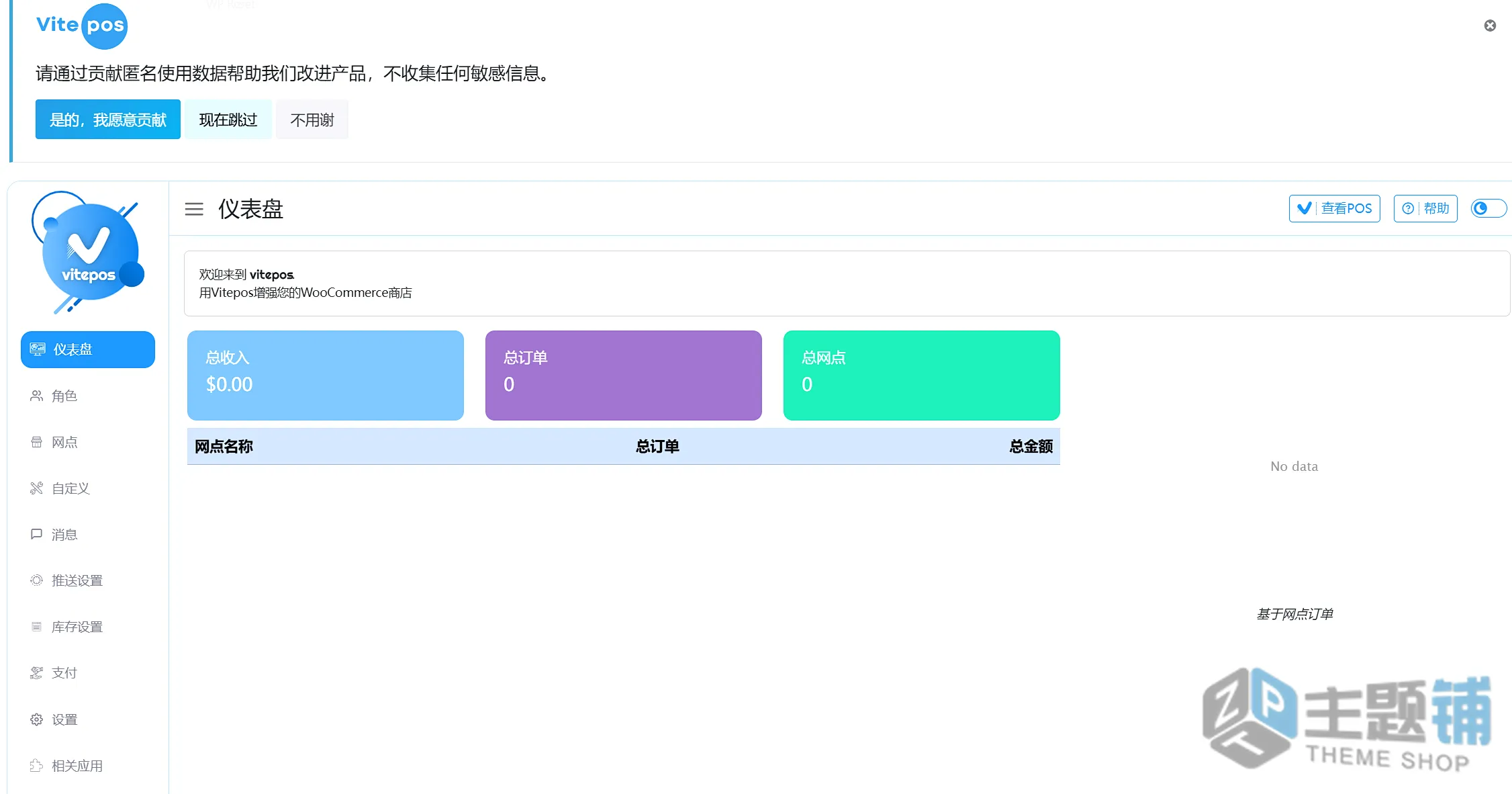The width and height of the screenshot is (1512, 794).
Task: Click the 库存设置 icon
Action: coord(36,627)
